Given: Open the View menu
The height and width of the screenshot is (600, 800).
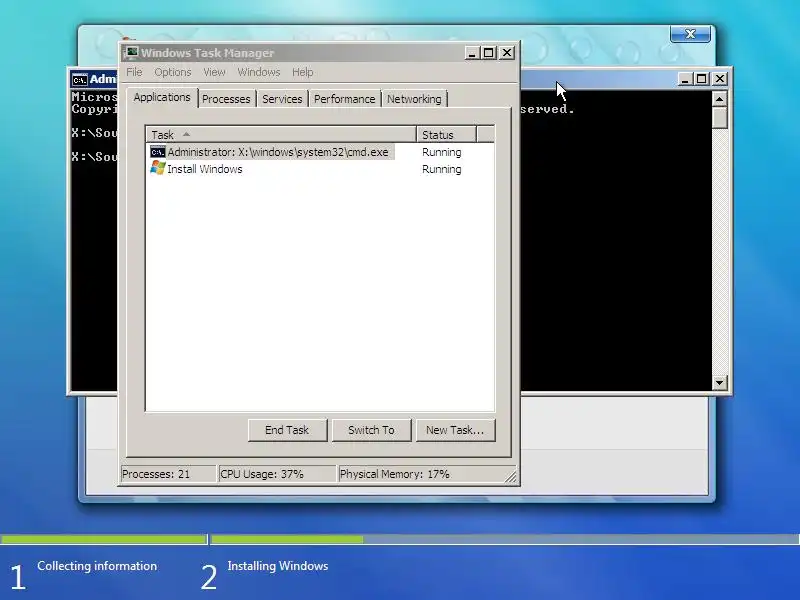Looking at the screenshot, I should tap(214, 72).
